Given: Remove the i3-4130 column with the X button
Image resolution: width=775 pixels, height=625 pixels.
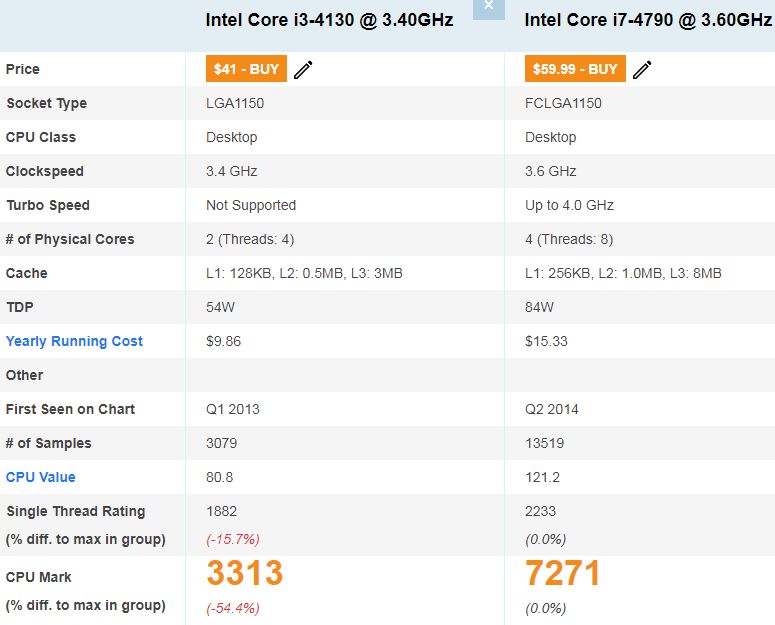Looking at the screenshot, I should 489,7.
